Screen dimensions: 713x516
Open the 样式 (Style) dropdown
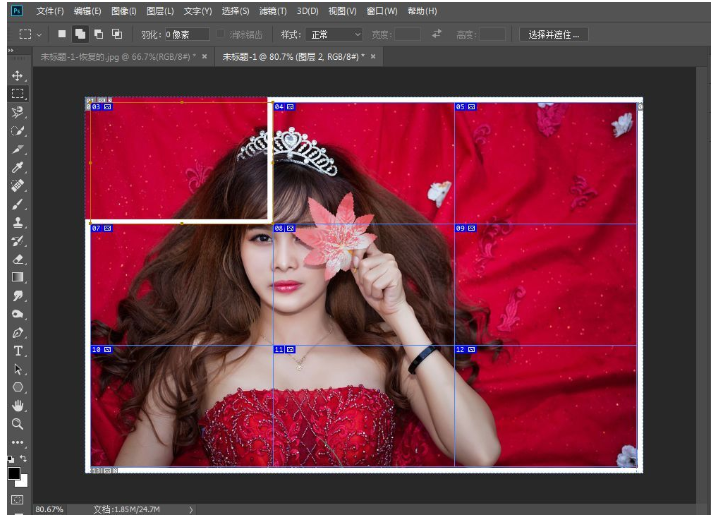335,34
